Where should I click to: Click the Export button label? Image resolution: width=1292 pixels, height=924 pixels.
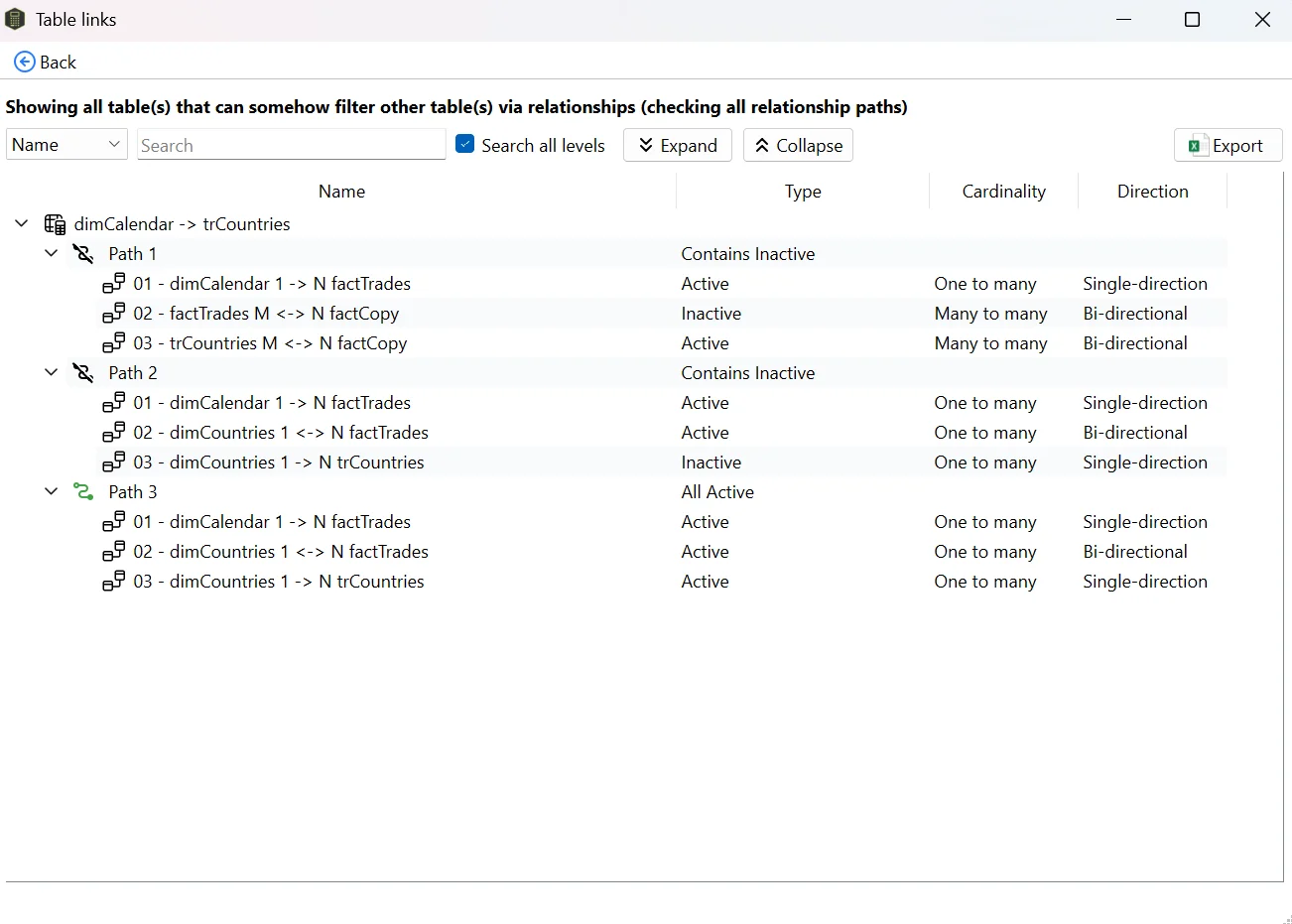coord(1237,146)
